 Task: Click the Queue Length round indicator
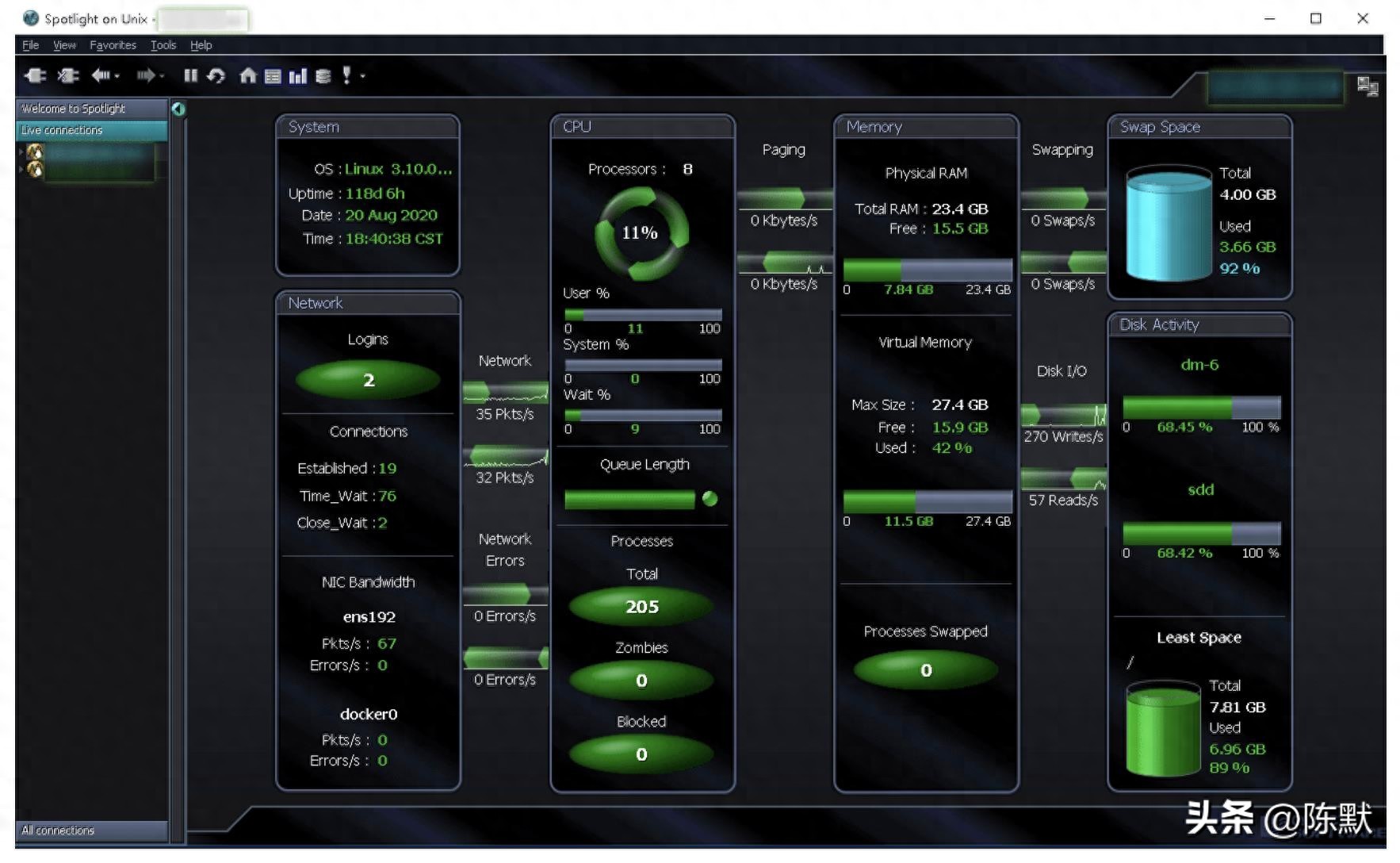710,499
